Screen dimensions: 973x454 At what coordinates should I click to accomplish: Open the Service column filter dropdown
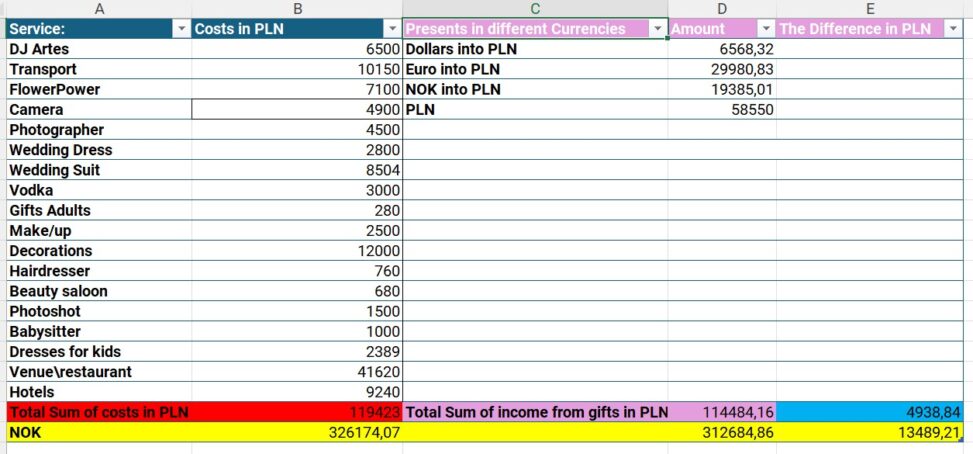click(181, 29)
